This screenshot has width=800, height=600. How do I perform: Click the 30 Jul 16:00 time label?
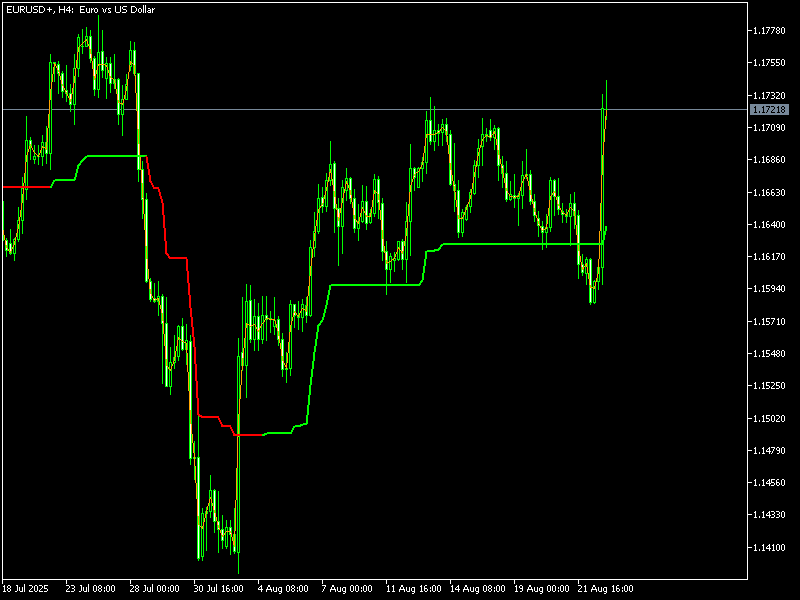[x=219, y=589]
